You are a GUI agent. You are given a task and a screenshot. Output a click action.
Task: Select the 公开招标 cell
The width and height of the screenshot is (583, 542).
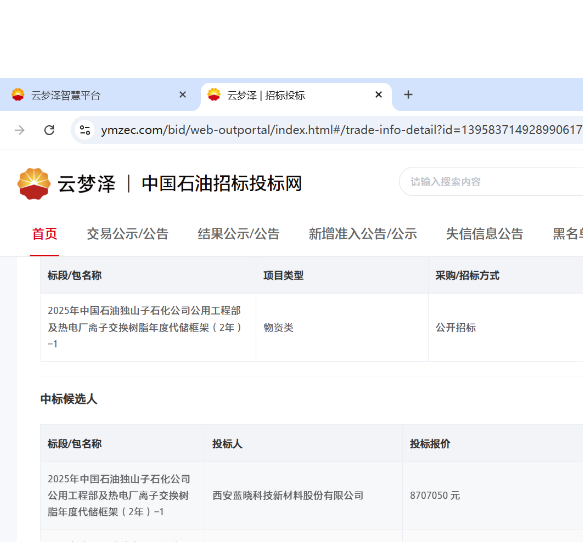(506, 328)
